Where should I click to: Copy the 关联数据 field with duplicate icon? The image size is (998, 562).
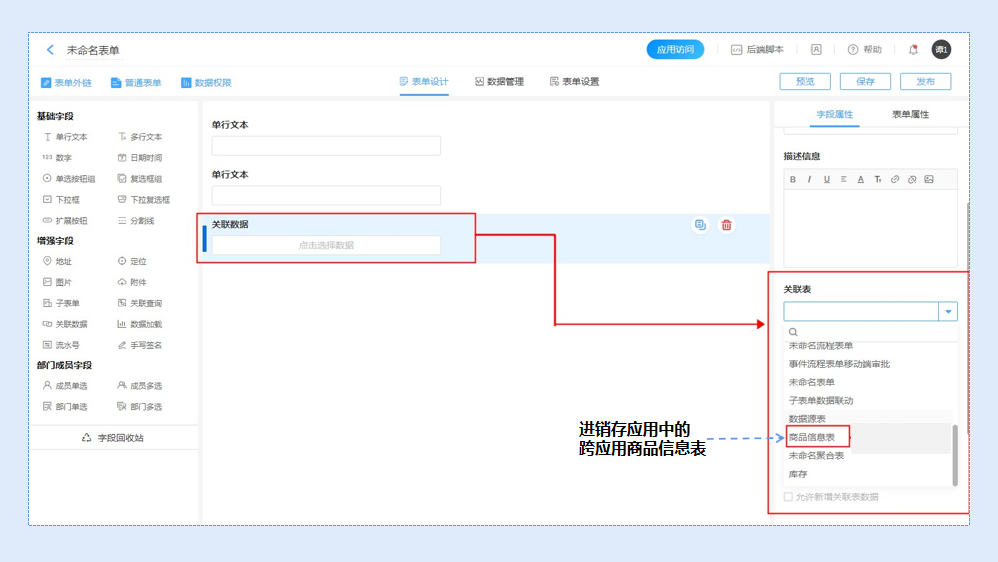(x=700, y=225)
